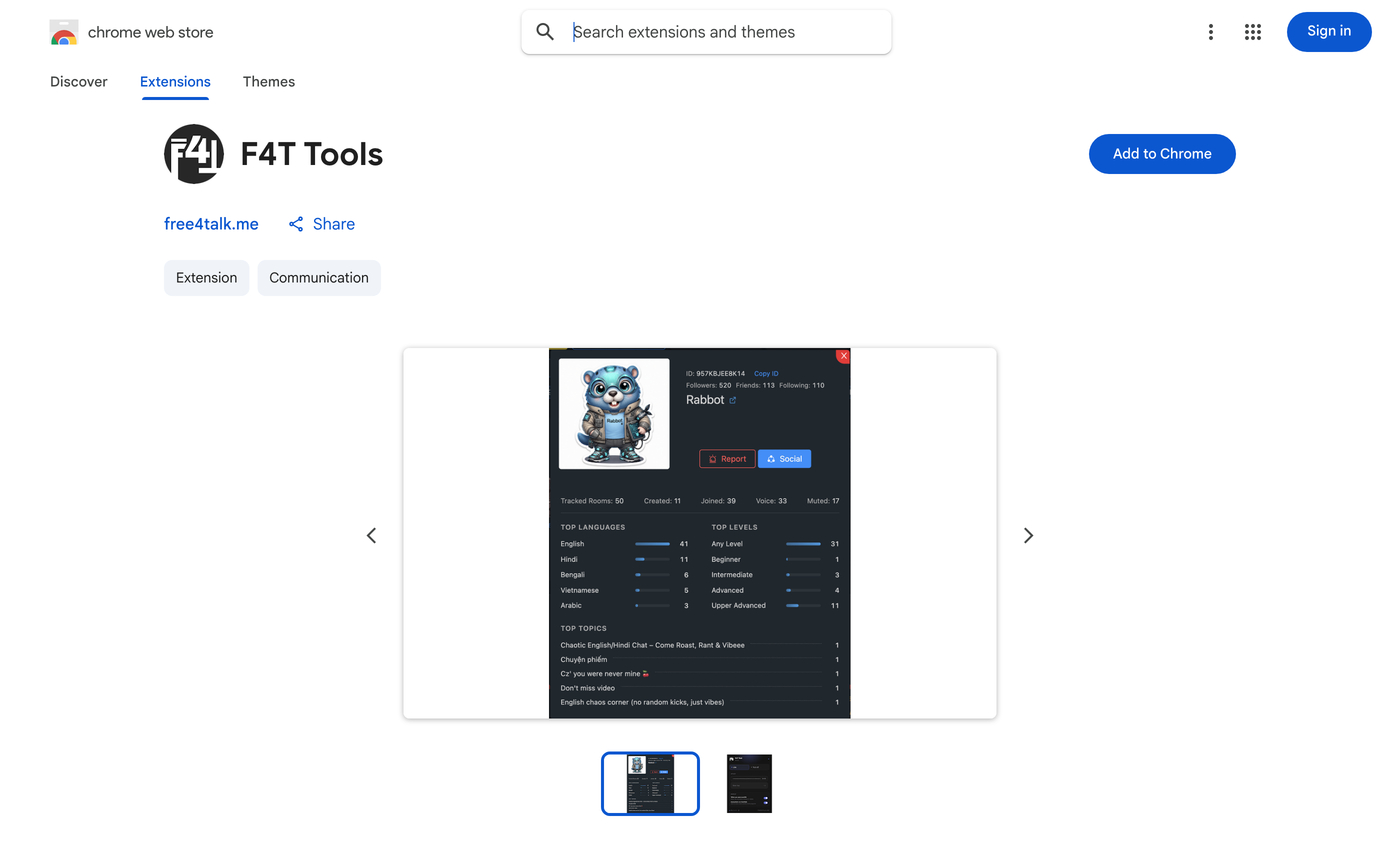This screenshot has width=1400, height=860.
Task: Click the Communication category chip
Action: point(319,278)
